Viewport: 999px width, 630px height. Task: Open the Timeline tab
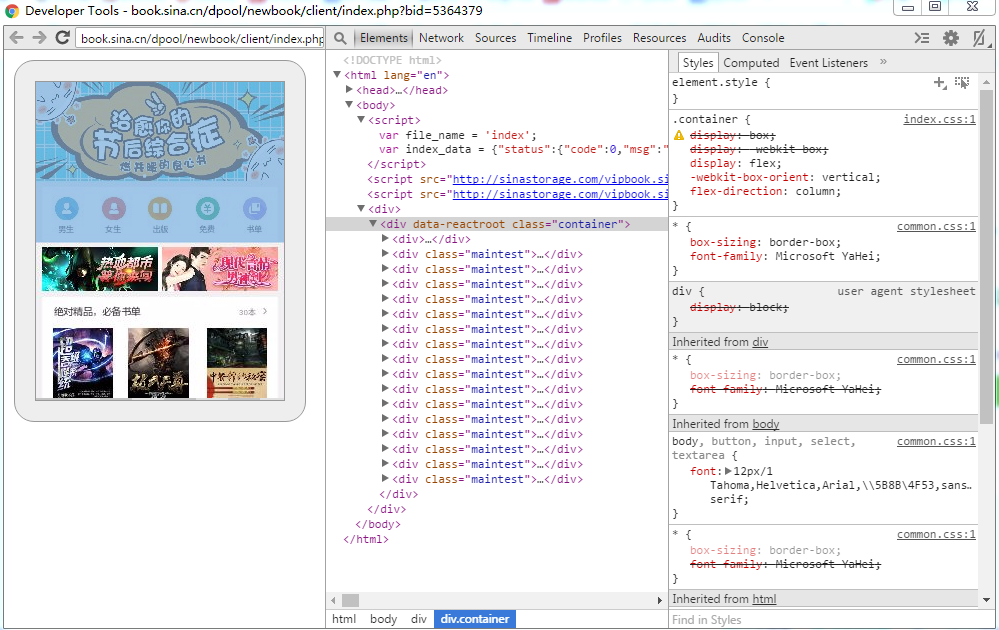click(550, 38)
